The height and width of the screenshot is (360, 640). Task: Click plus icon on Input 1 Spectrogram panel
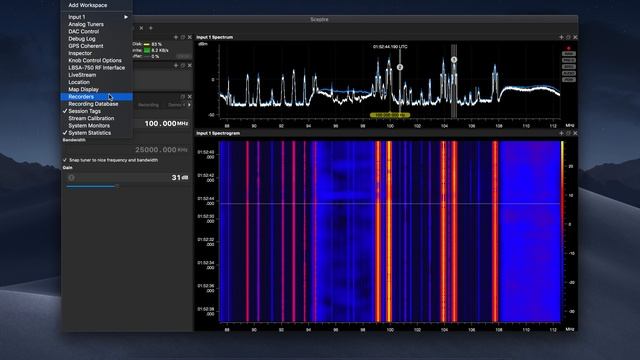561,133
